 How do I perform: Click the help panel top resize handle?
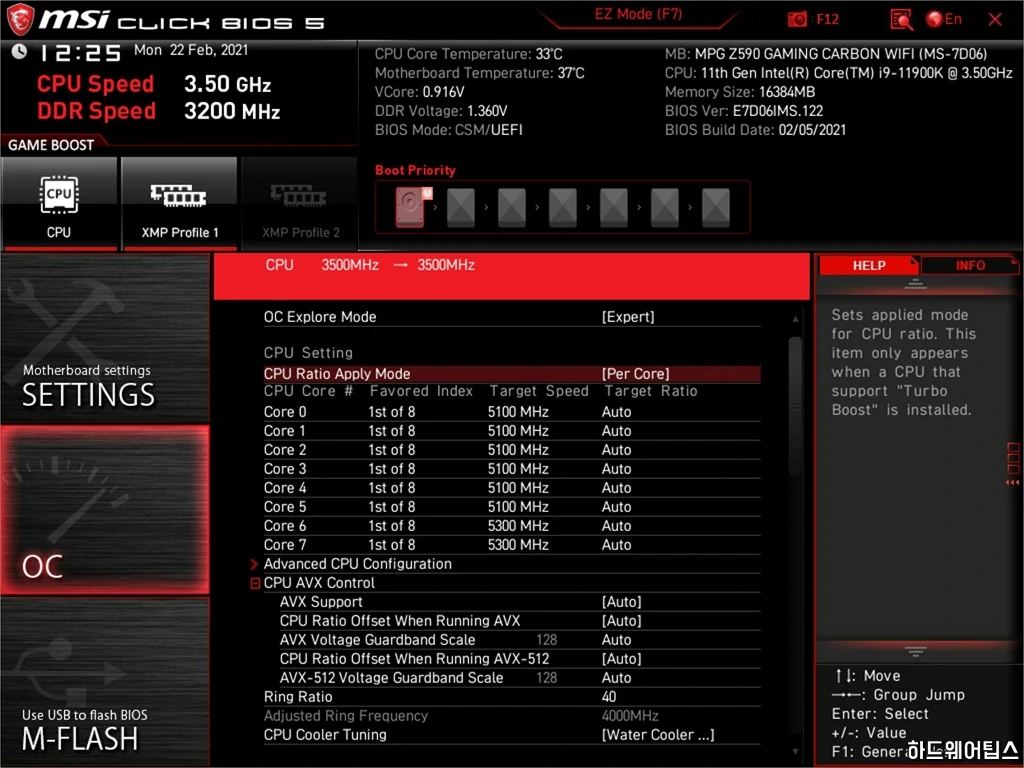[916, 284]
